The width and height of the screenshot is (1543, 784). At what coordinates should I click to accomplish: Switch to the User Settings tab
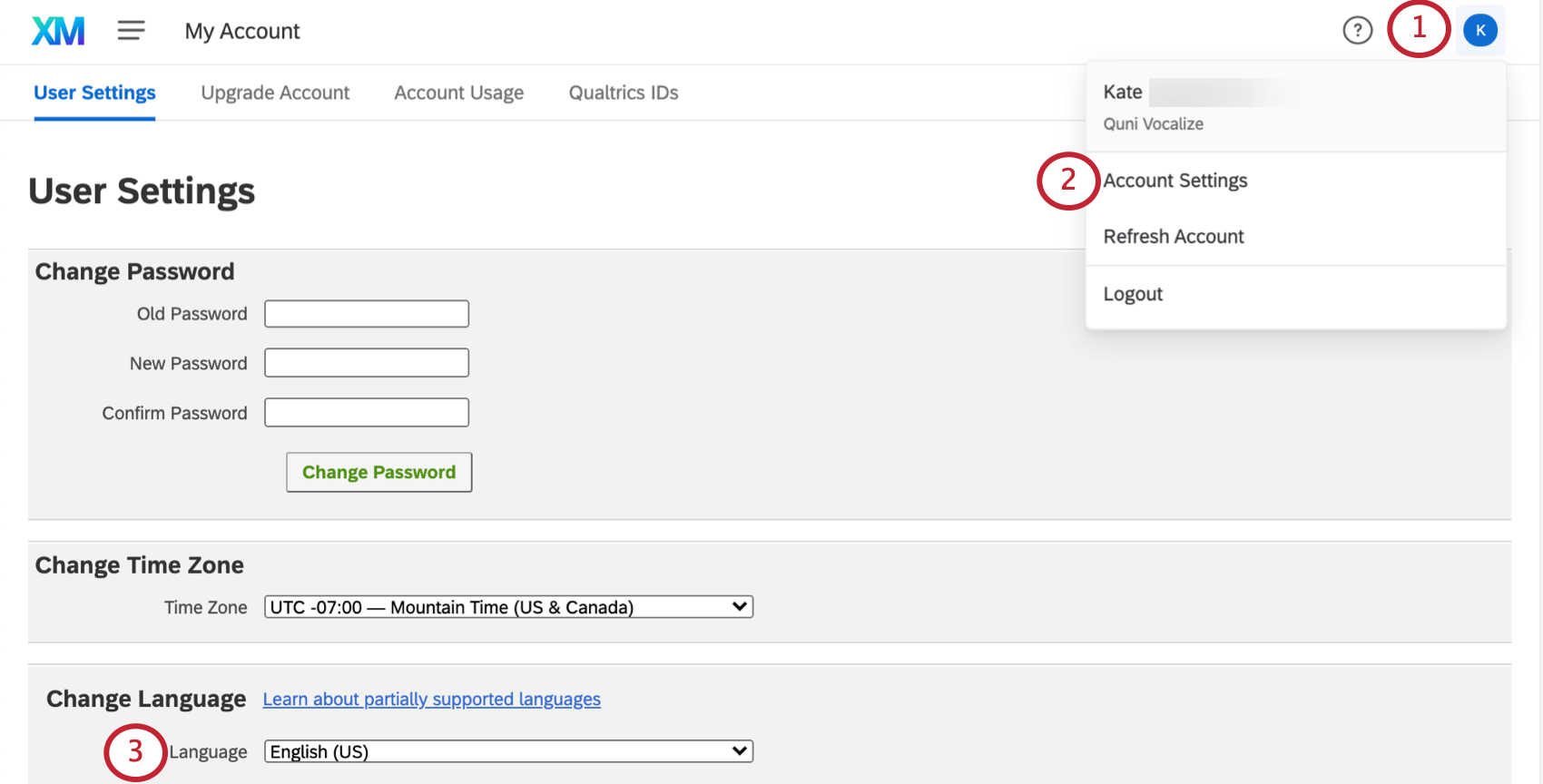[x=94, y=93]
